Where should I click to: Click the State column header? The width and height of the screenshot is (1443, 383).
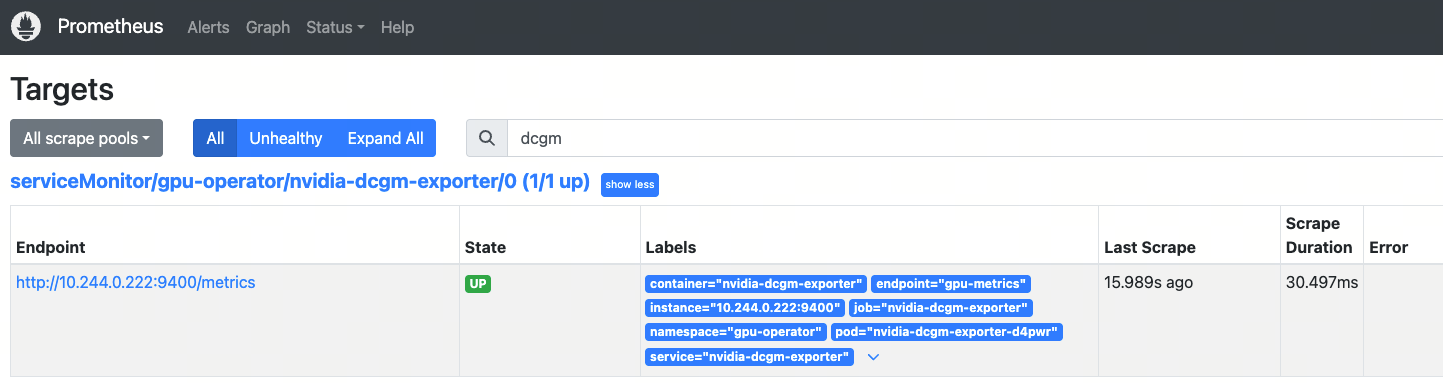pos(486,247)
